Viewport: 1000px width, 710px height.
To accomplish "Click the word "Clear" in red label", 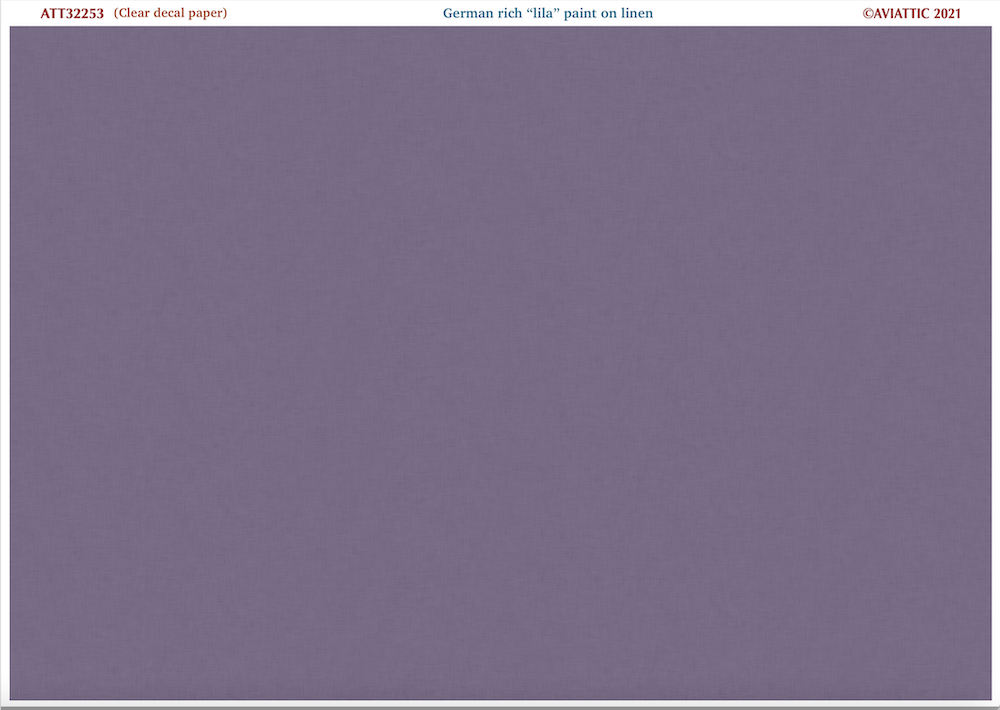I will [x=134, y=13].
